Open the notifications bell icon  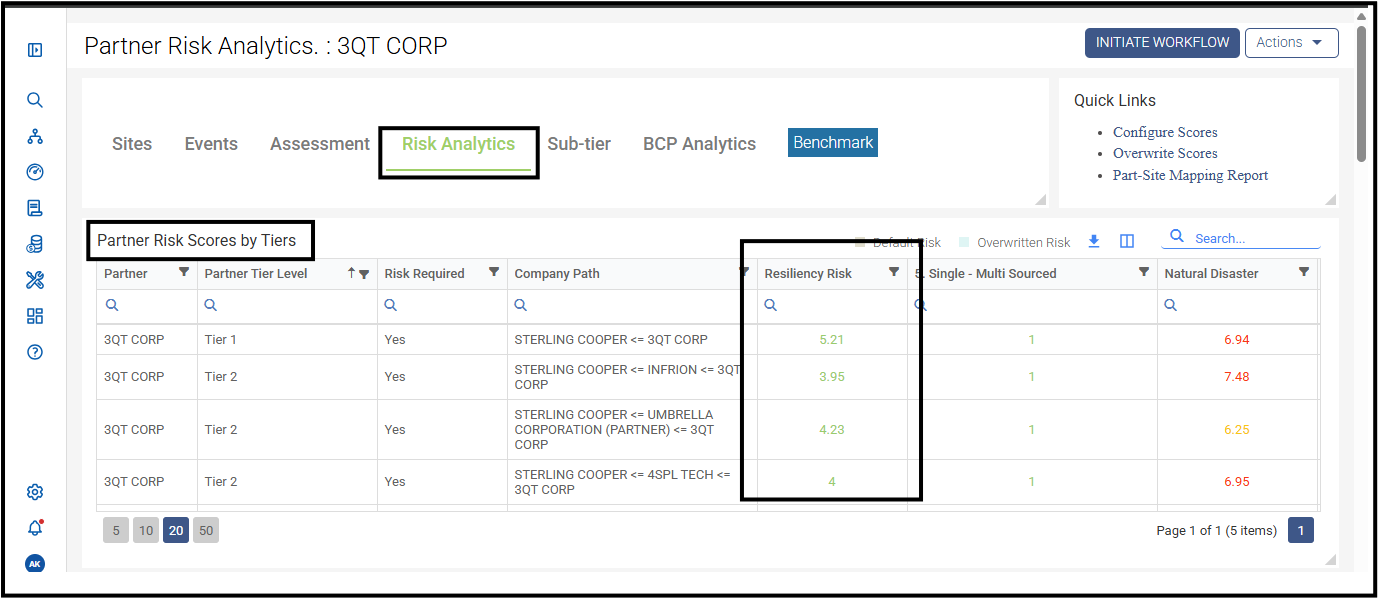35,528
